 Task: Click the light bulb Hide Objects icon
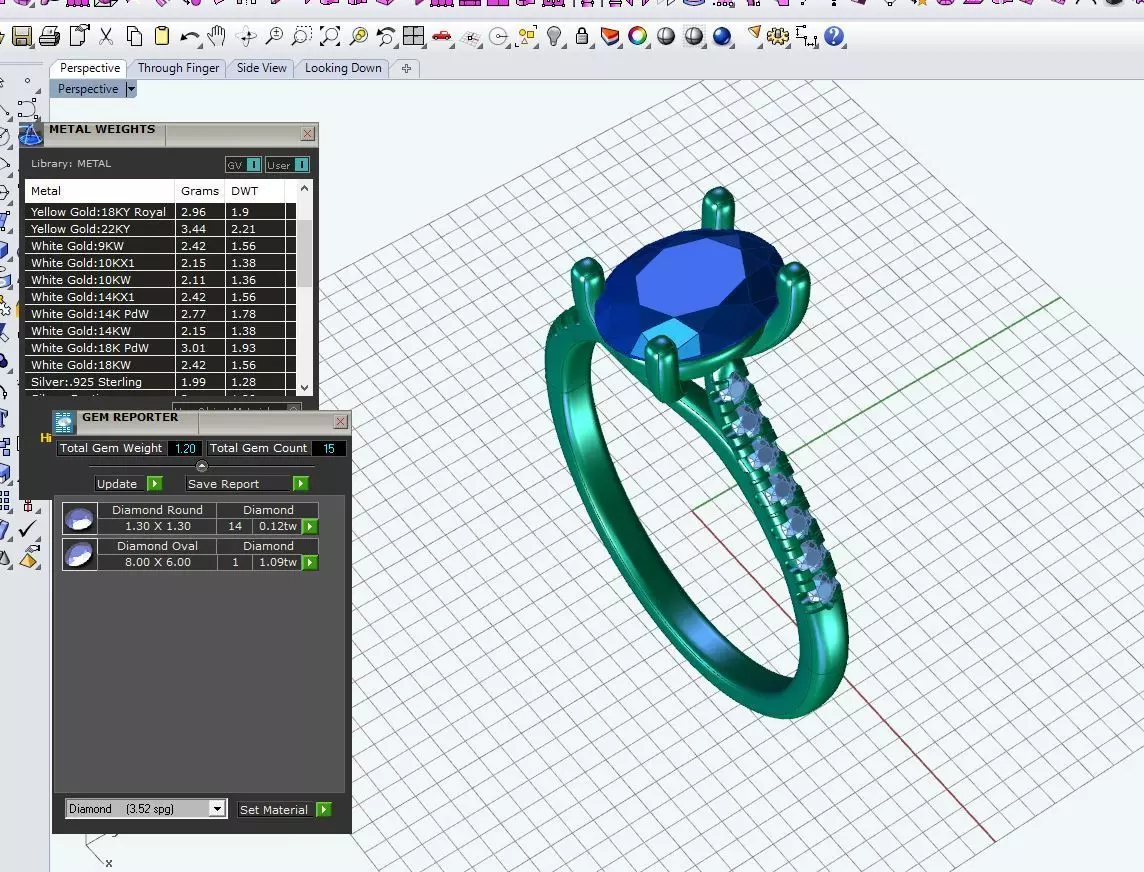click(554, 36)
